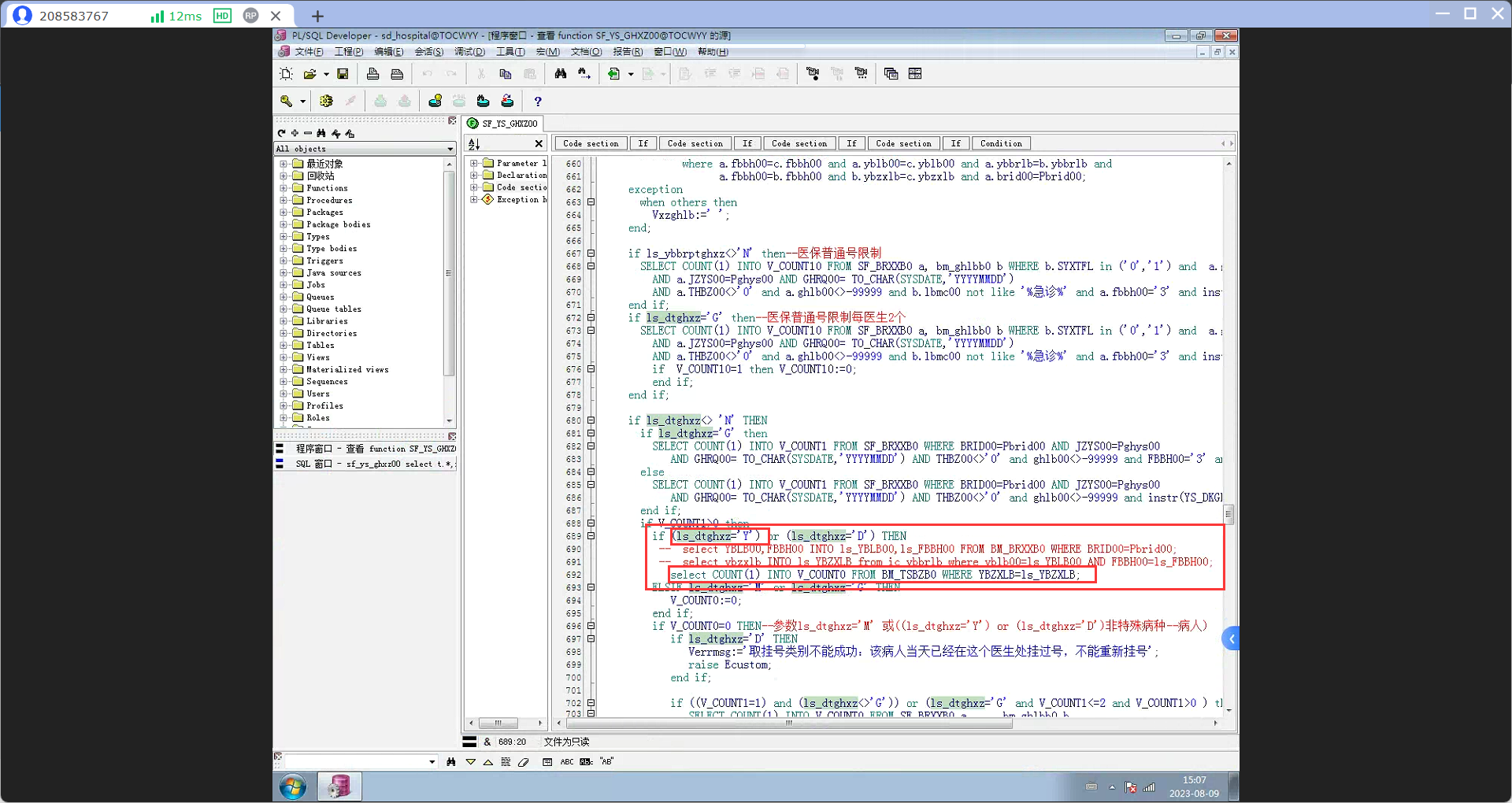Click the A-Z sort icon in code contents
Viewport: 1512px width, 803px height.
[474, 144]
